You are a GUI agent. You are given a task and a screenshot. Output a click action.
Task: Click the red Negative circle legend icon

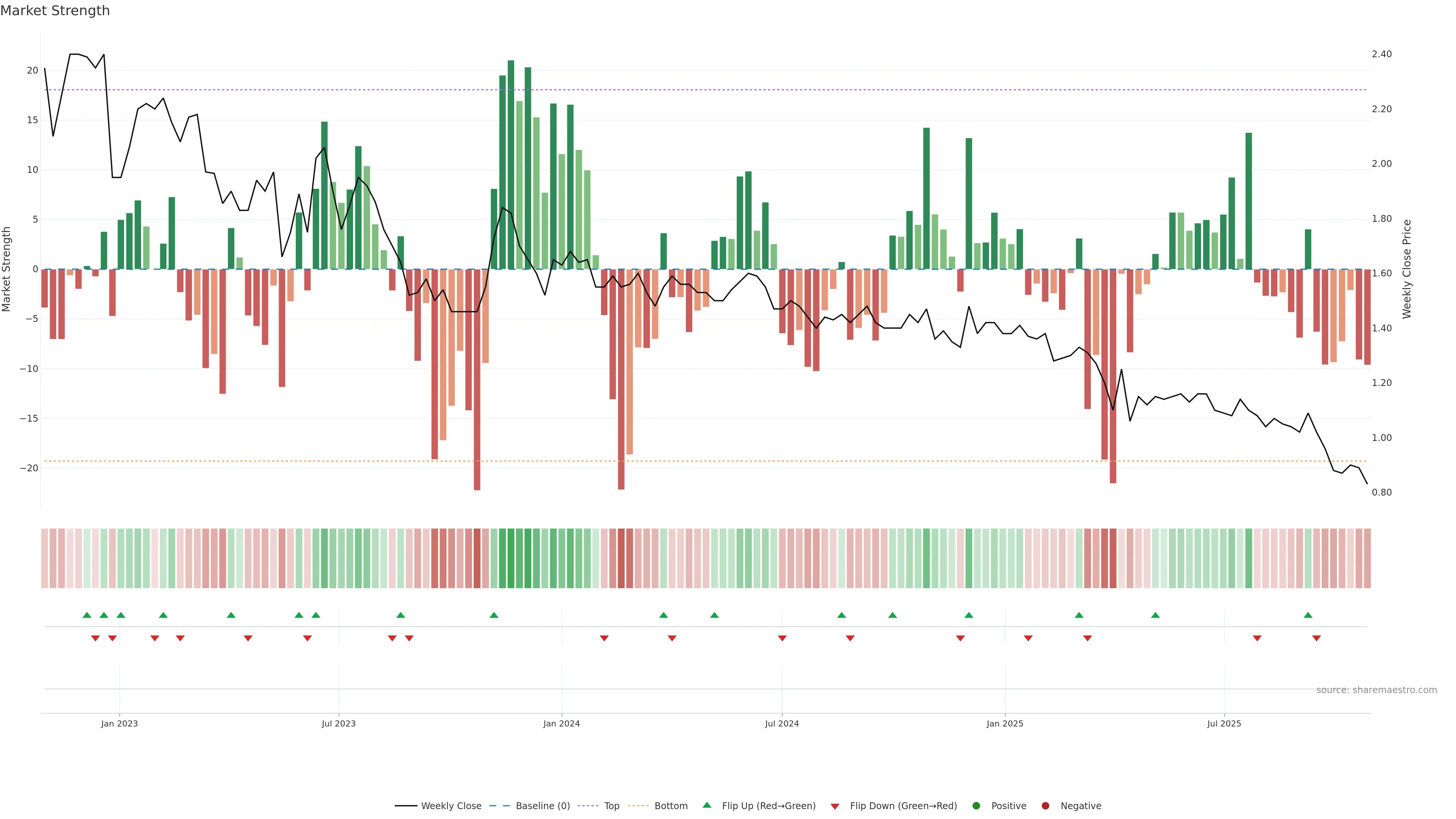click(x=1045, y=805)
